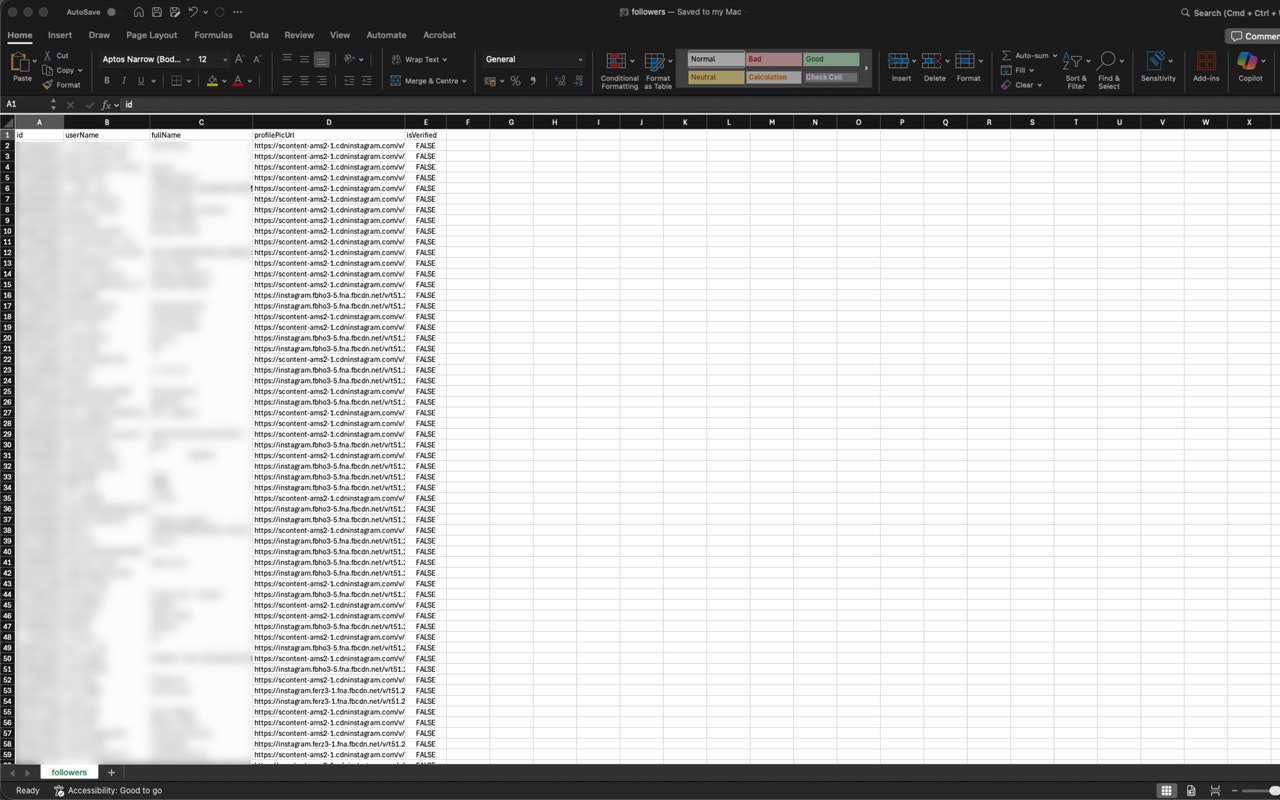Apply the Neutral cell style swatch
This screenshot has height=800, width=1280.
point(716,77)
